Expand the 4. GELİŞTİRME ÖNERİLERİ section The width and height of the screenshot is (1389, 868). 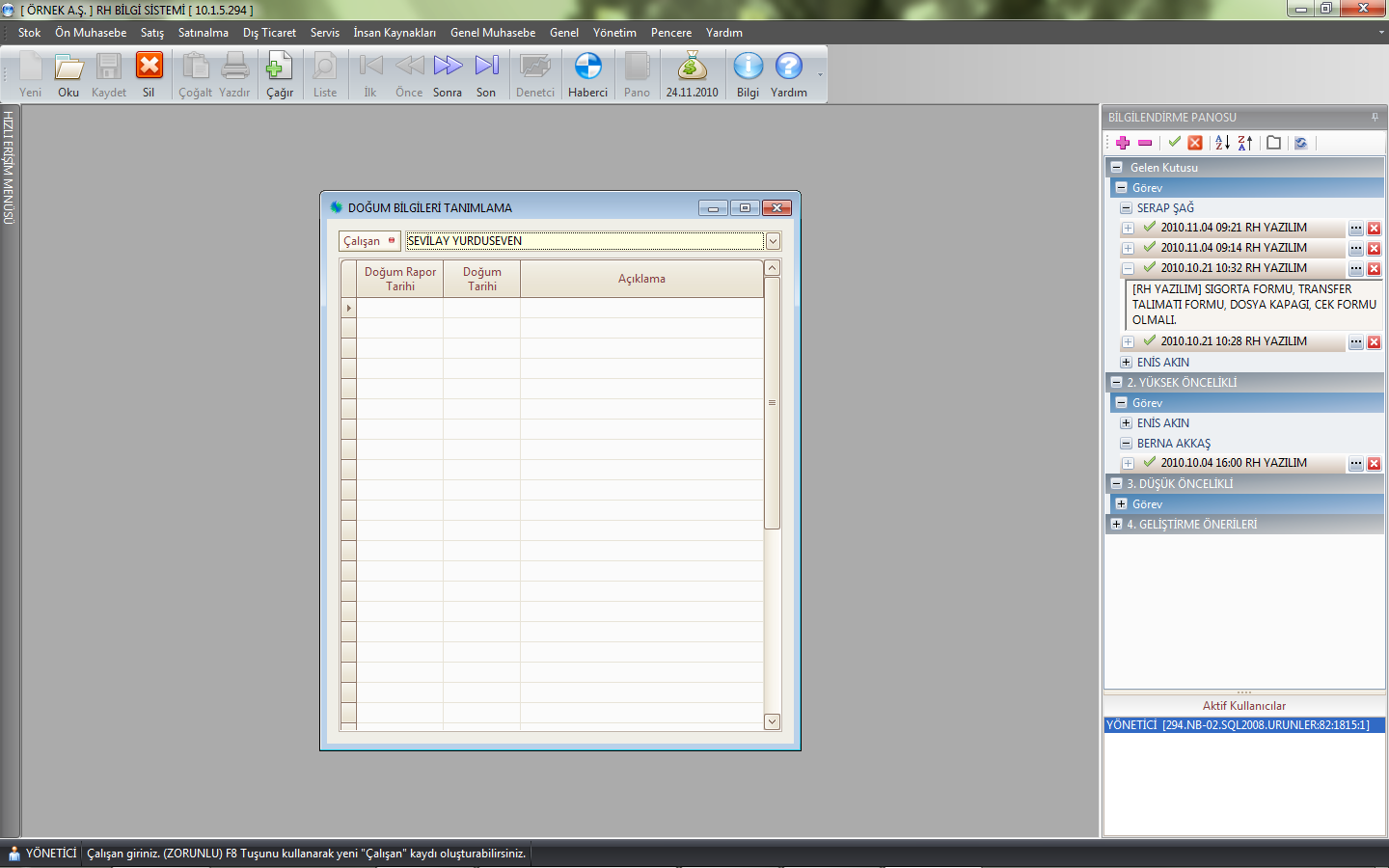pos(1116,525)
